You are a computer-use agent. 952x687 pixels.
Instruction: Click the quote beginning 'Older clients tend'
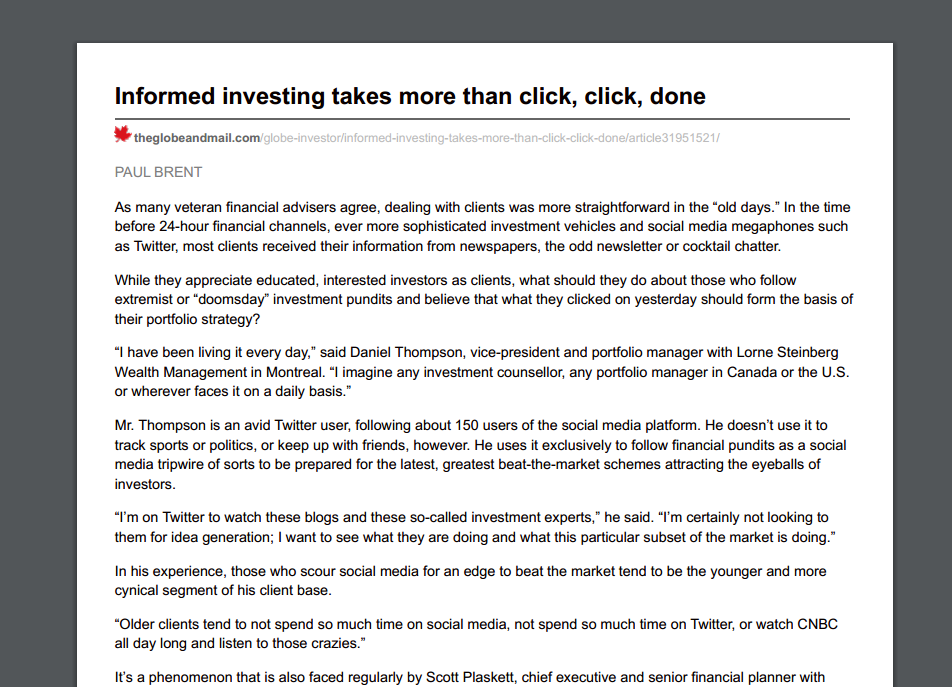click(x=477, y=634)
